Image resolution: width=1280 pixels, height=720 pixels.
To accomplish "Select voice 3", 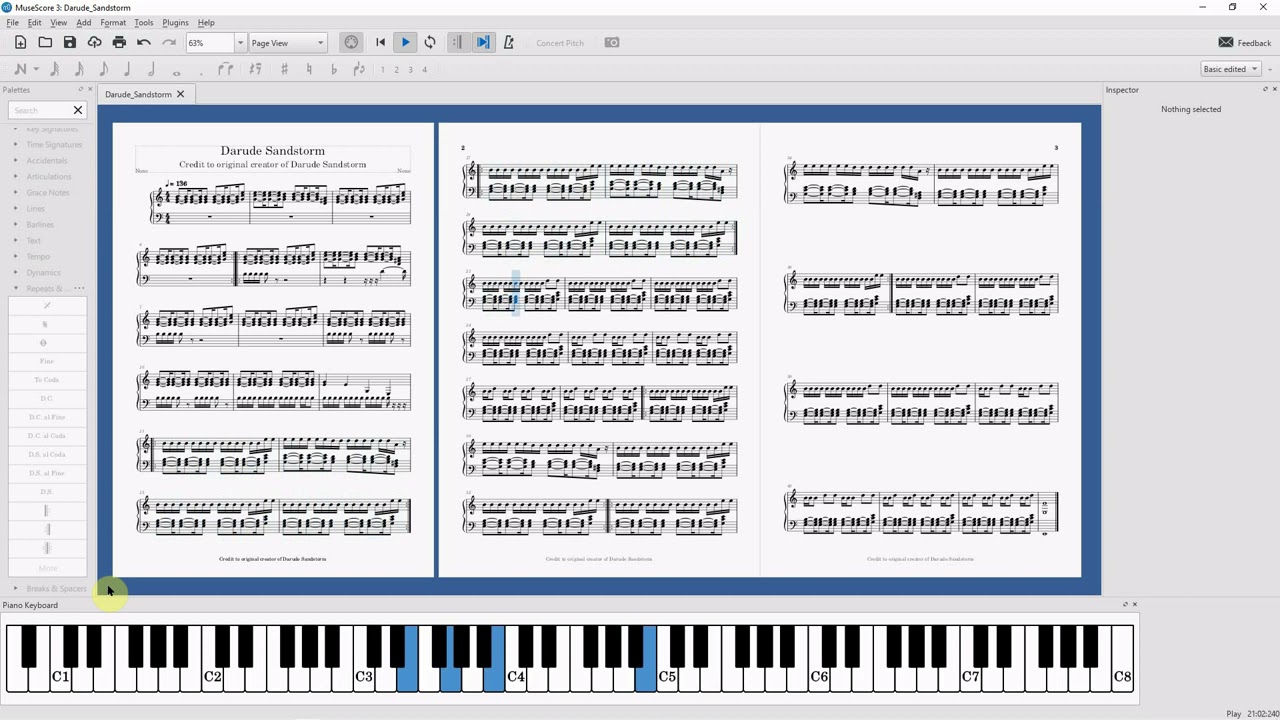I will [410, 70].
